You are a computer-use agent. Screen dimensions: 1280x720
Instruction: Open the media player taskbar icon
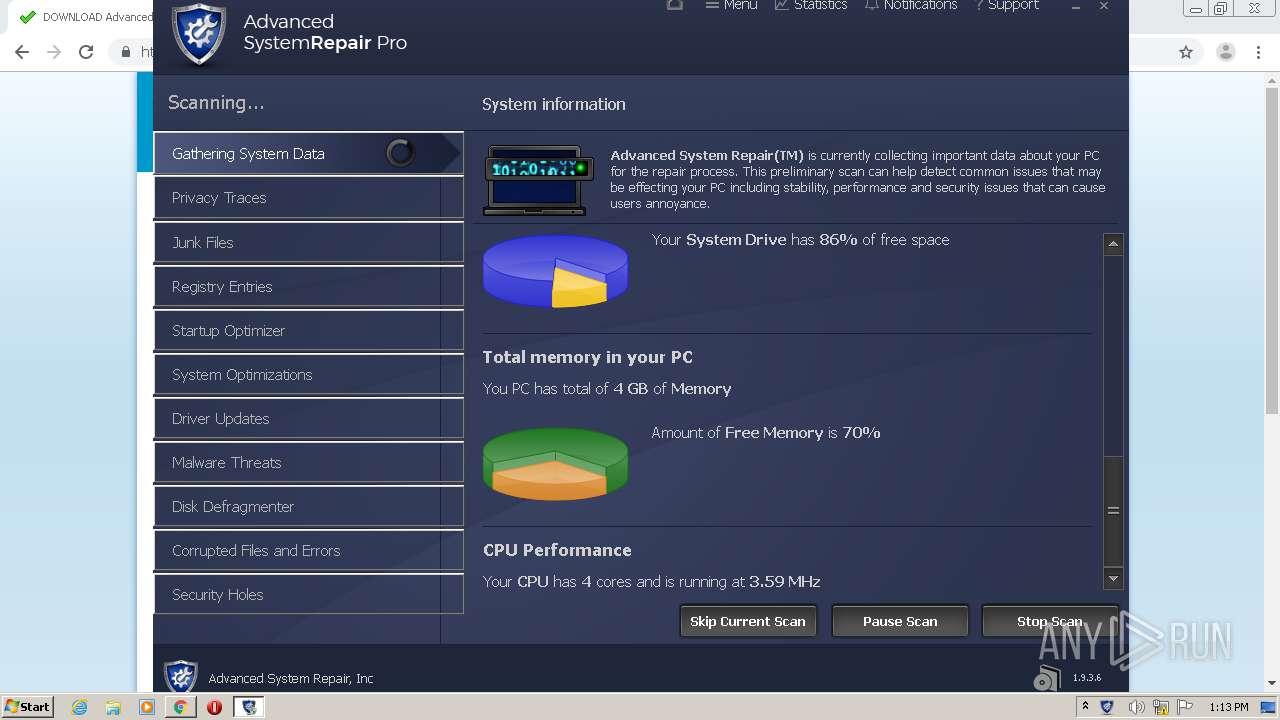point(147,707)
